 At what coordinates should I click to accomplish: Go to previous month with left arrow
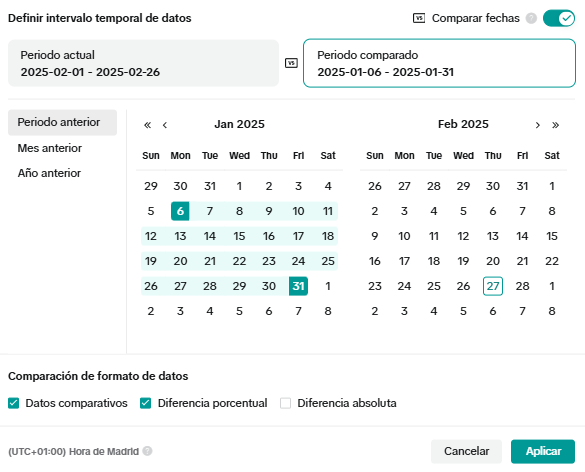click(x=165, y=125)
